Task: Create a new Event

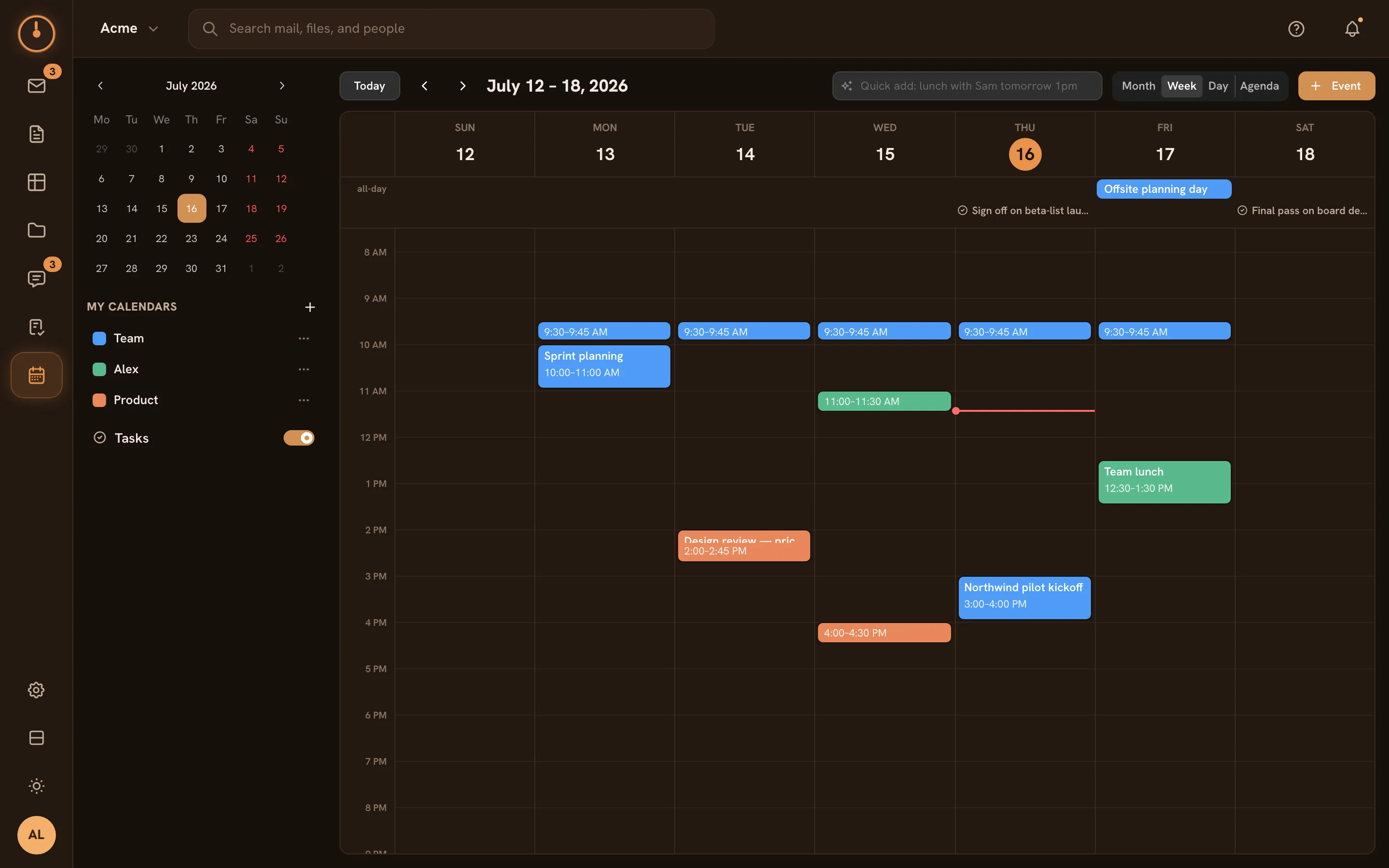Action: pos(1336,86)
